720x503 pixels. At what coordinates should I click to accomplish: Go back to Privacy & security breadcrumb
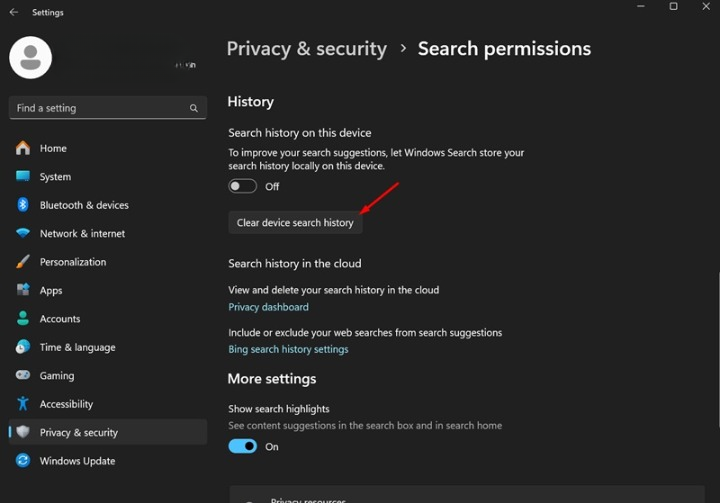tap(307, 49)
